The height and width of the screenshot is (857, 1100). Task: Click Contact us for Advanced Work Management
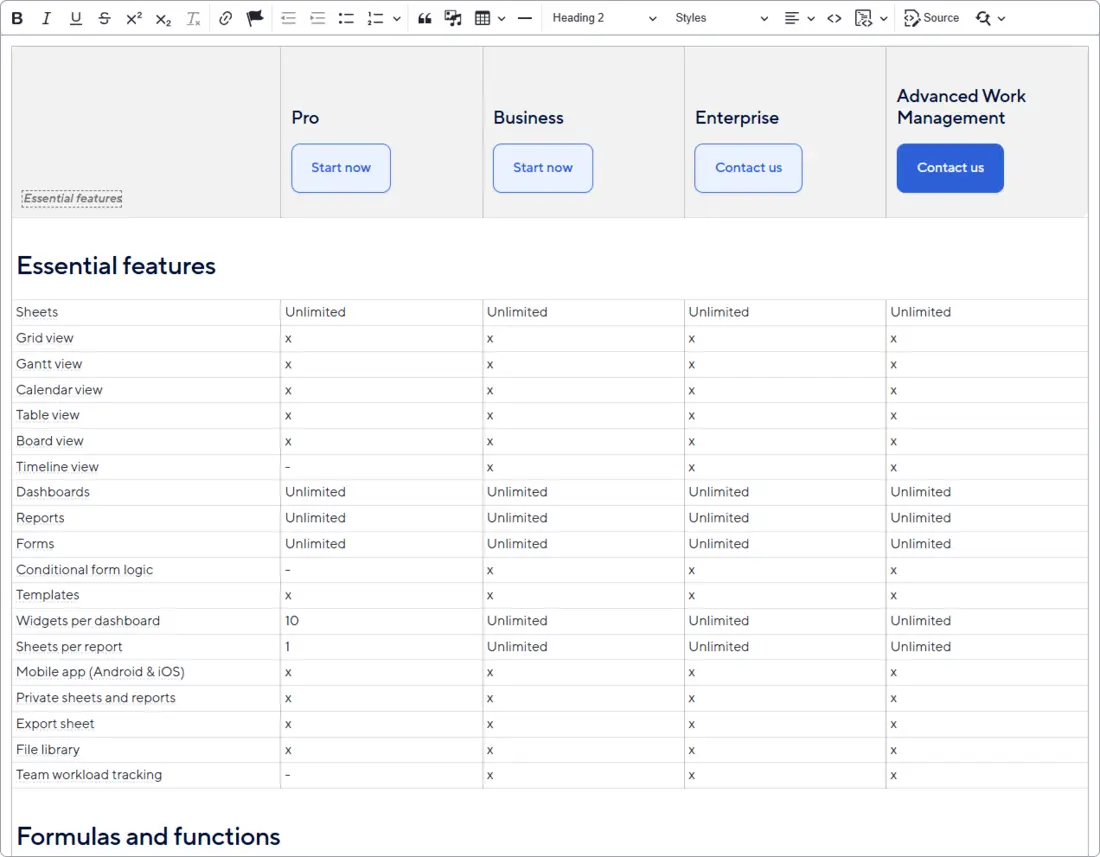click(949, 168)
